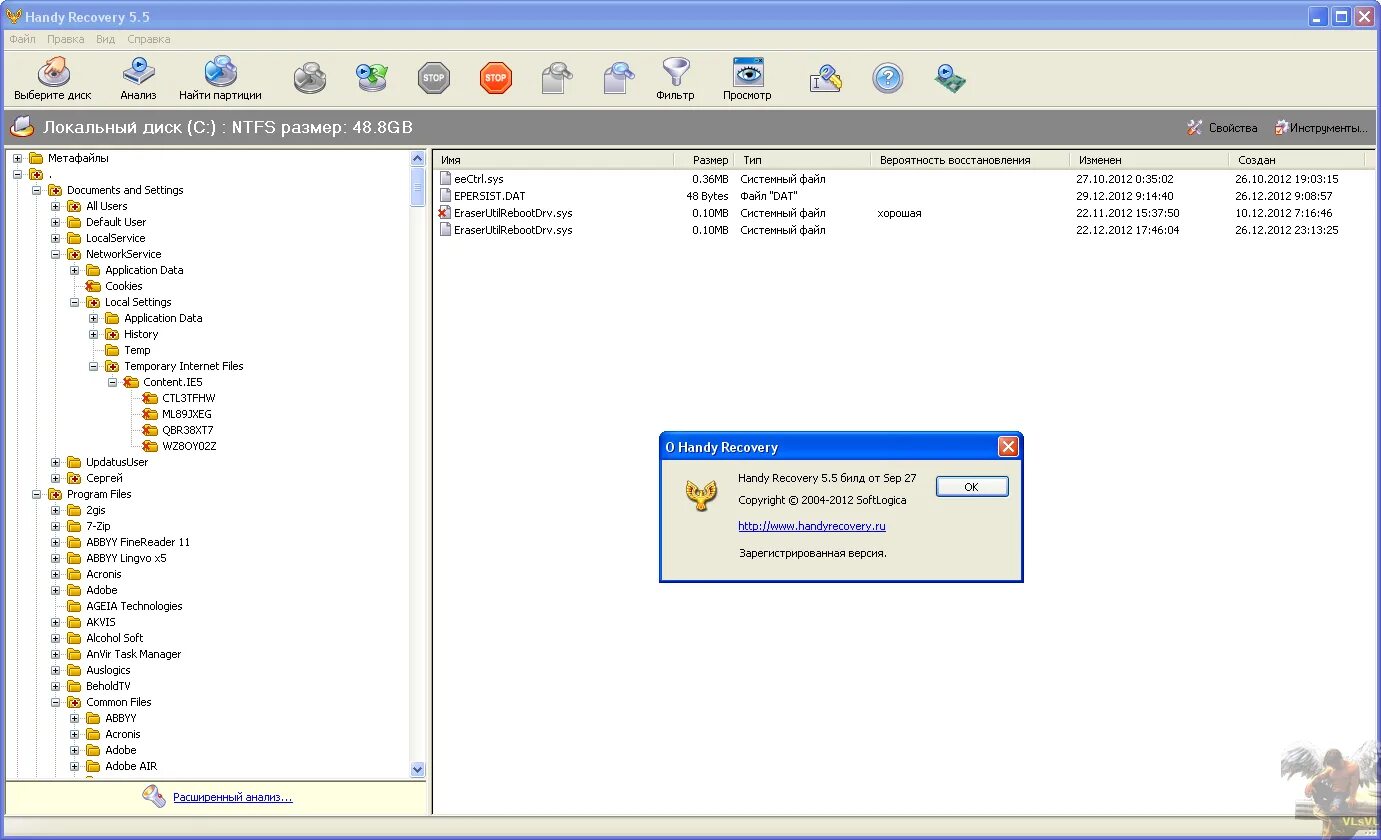Click the Cookies deleted folder icon
This screenshot has width=1381, height=840.
tap(94, 286)
